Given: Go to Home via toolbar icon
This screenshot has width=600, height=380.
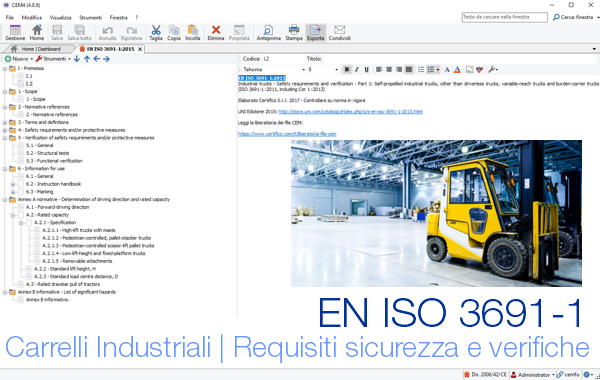Looking at the screenshot, I should click(37, 33).
